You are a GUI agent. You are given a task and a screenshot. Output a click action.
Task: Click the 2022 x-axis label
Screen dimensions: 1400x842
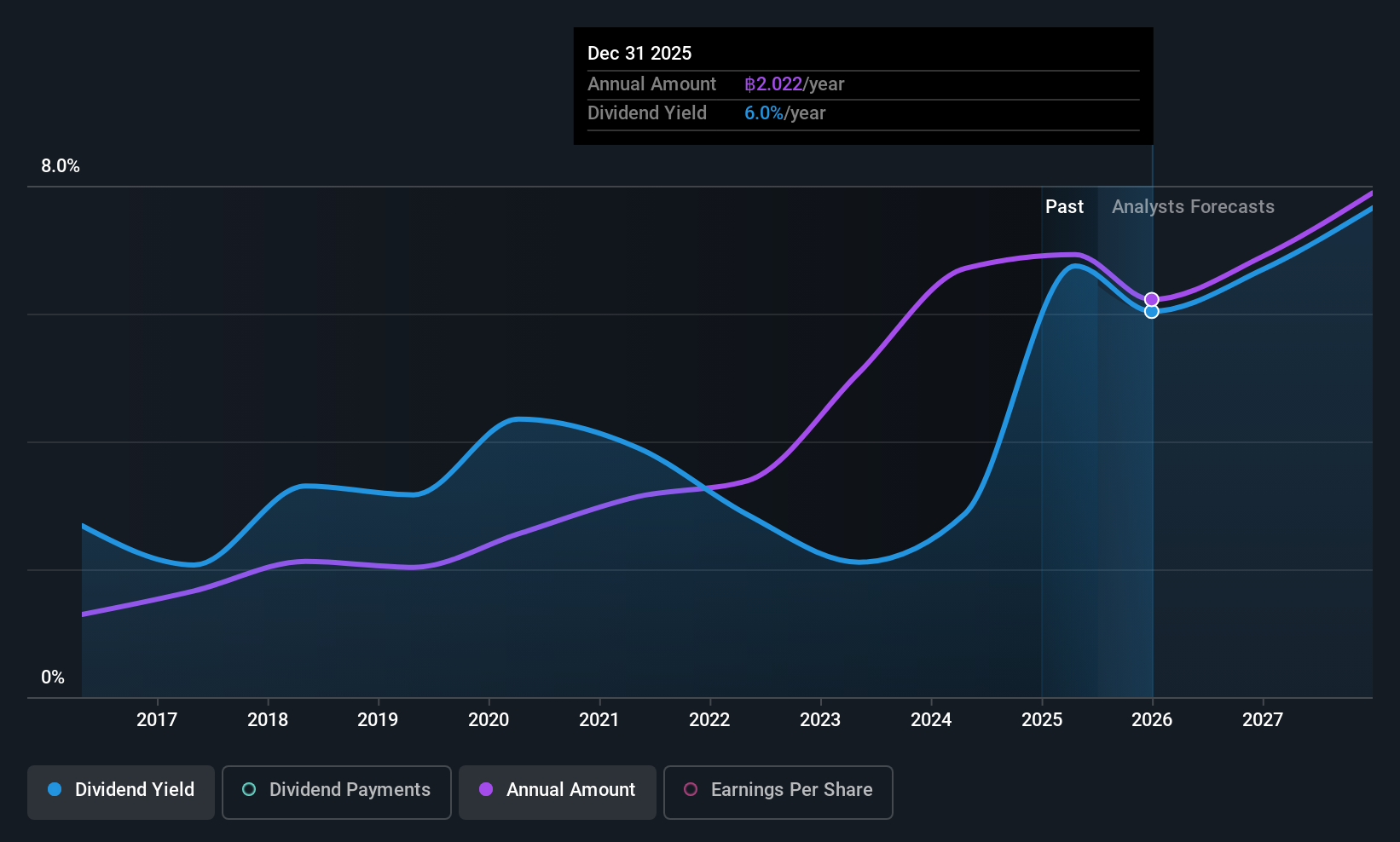coord(709,720)
